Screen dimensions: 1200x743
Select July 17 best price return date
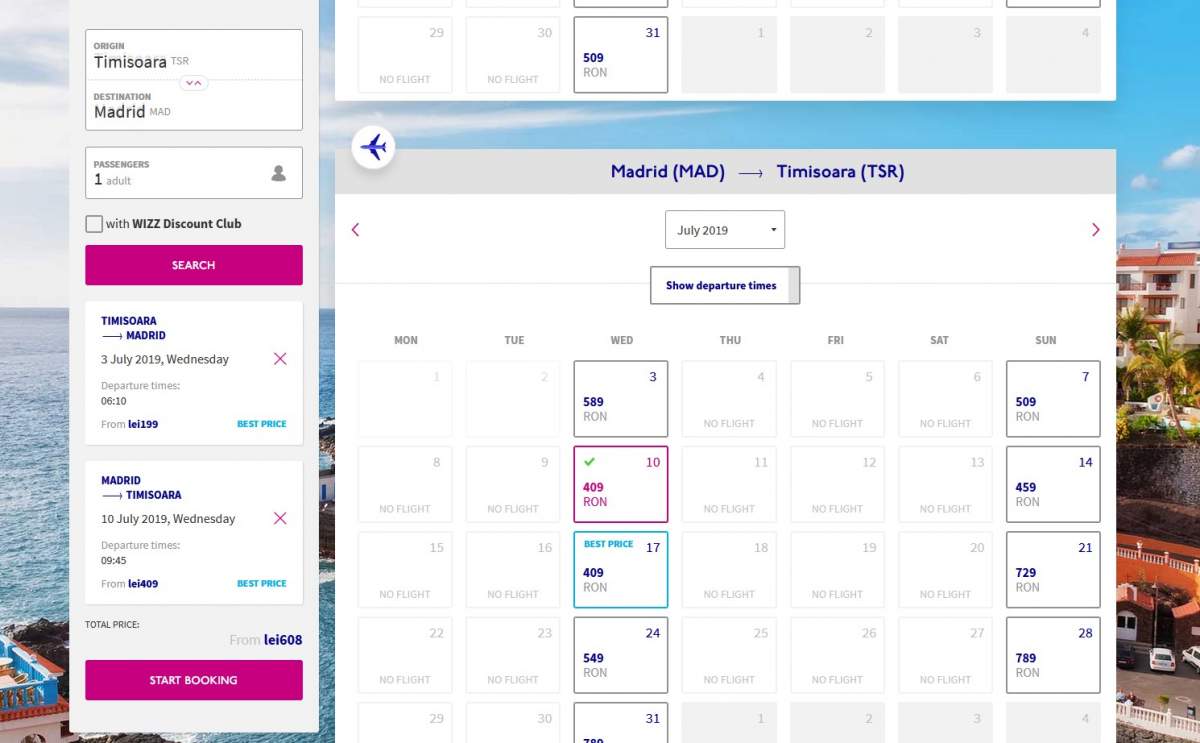(620, 569)
